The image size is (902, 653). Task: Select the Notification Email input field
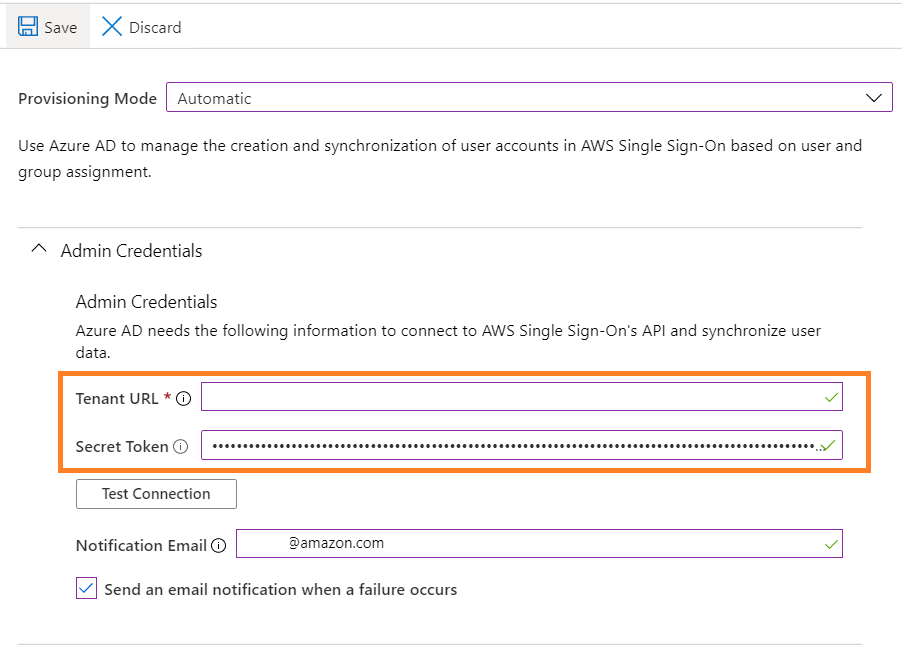point(540,544)
